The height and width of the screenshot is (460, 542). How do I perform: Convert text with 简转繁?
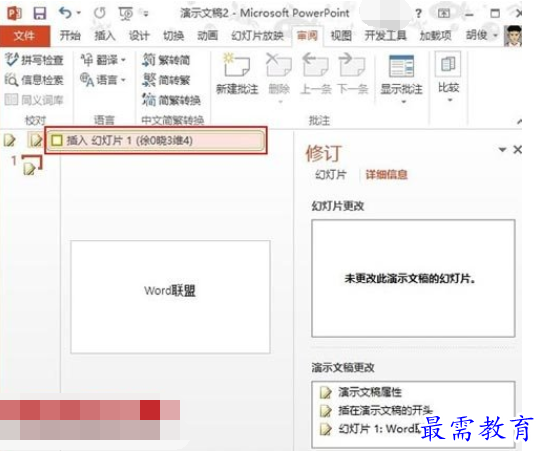coord(166,80)
